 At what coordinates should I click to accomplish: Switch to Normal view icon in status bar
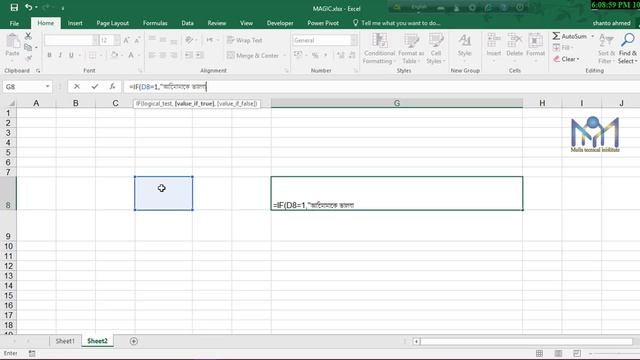pyautogui.click(x=539, y=353)
